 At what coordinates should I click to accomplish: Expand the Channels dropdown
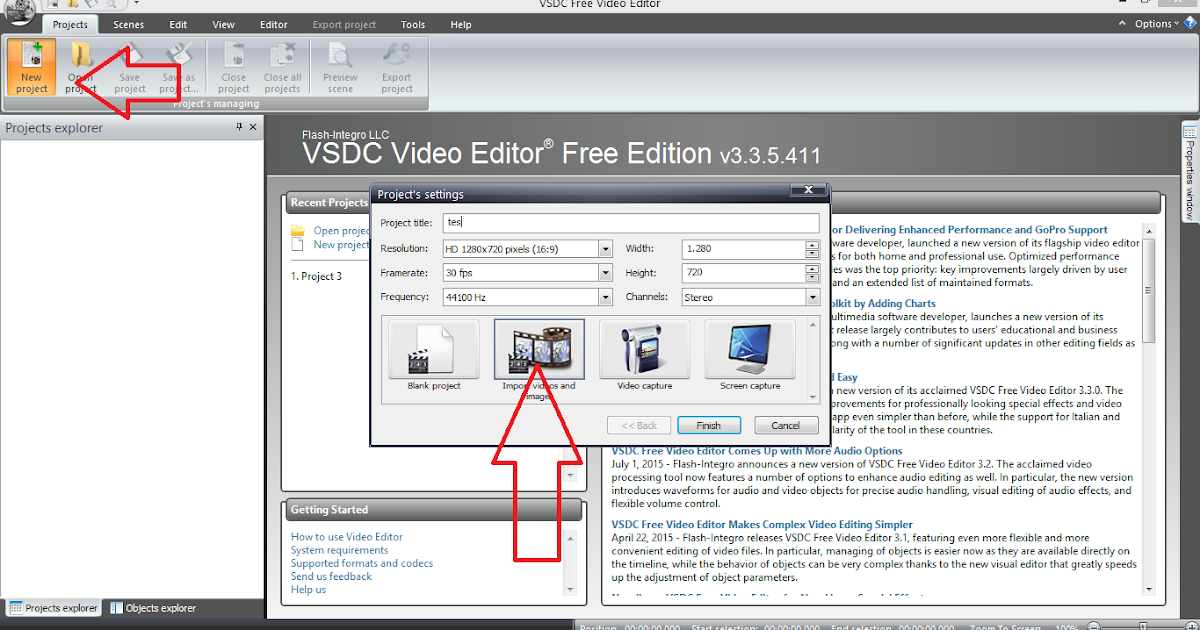click(x=812, y=297)
